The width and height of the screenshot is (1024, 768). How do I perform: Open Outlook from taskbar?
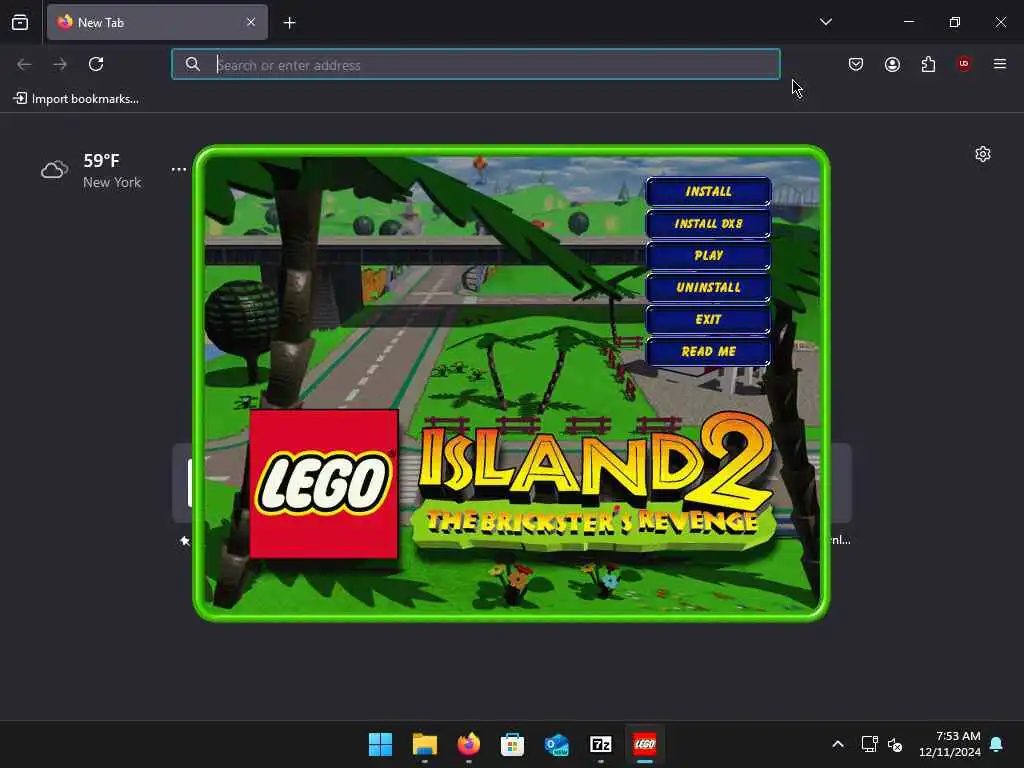click(x=556, y=744)
